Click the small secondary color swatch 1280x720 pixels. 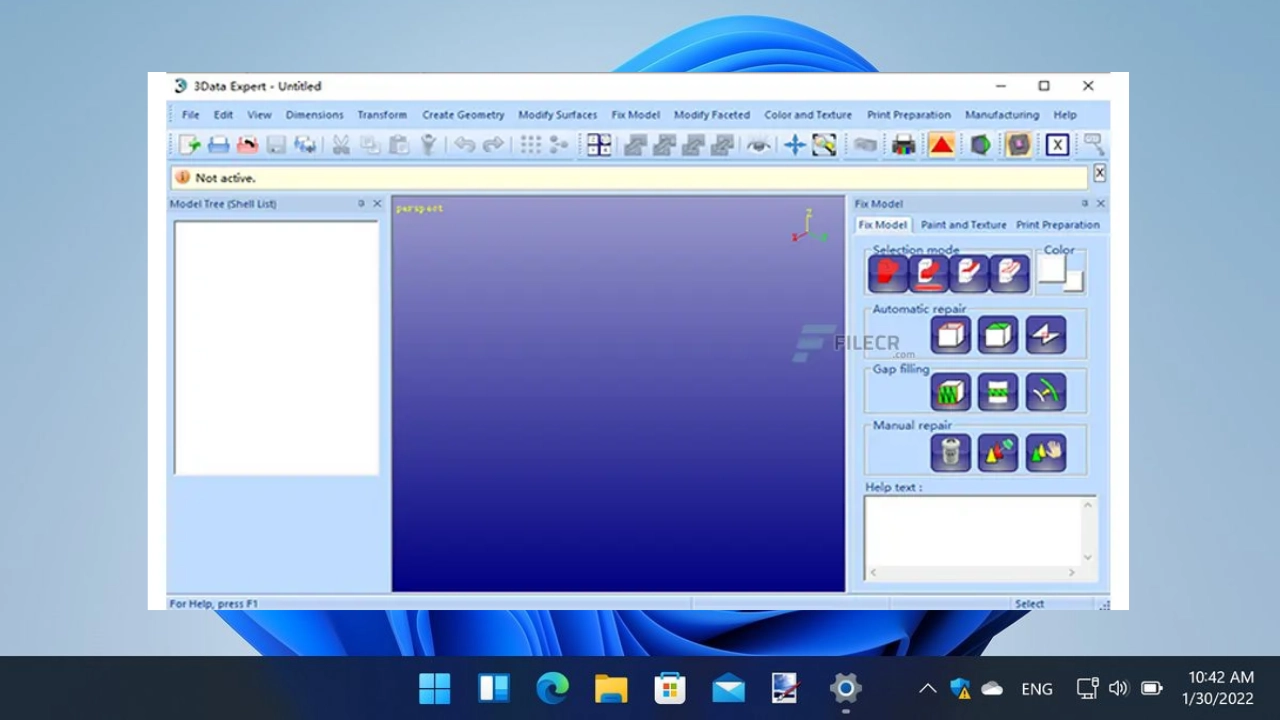(1074, 281)
